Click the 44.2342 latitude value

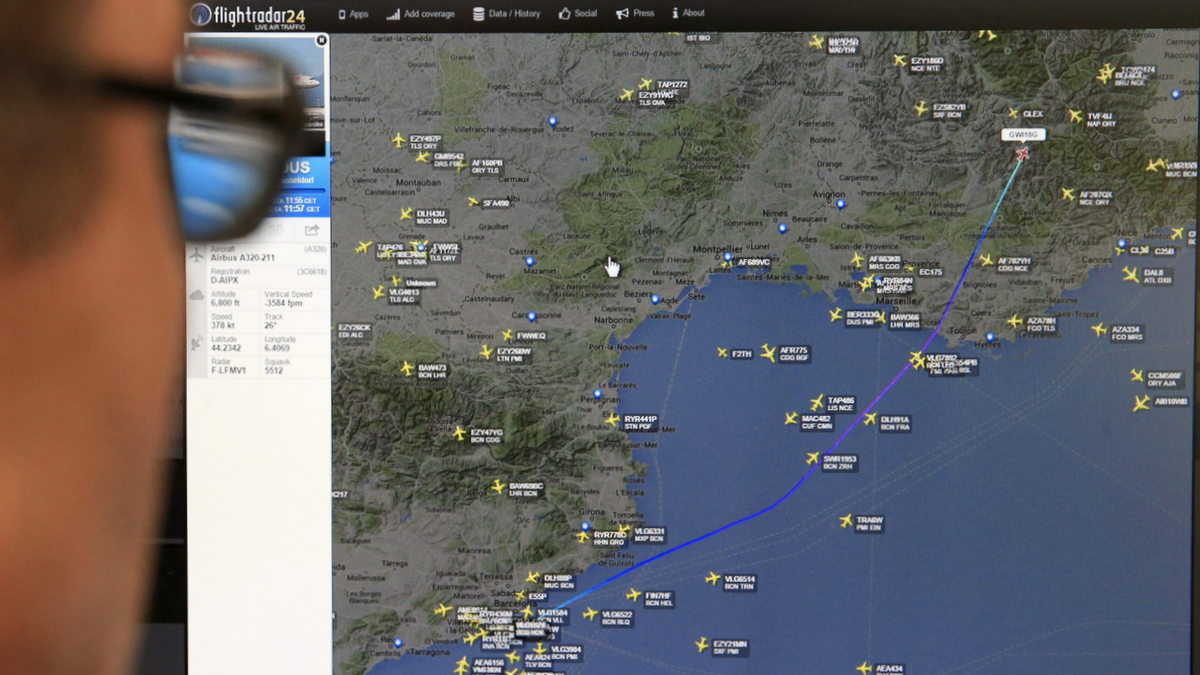(226, 348)
